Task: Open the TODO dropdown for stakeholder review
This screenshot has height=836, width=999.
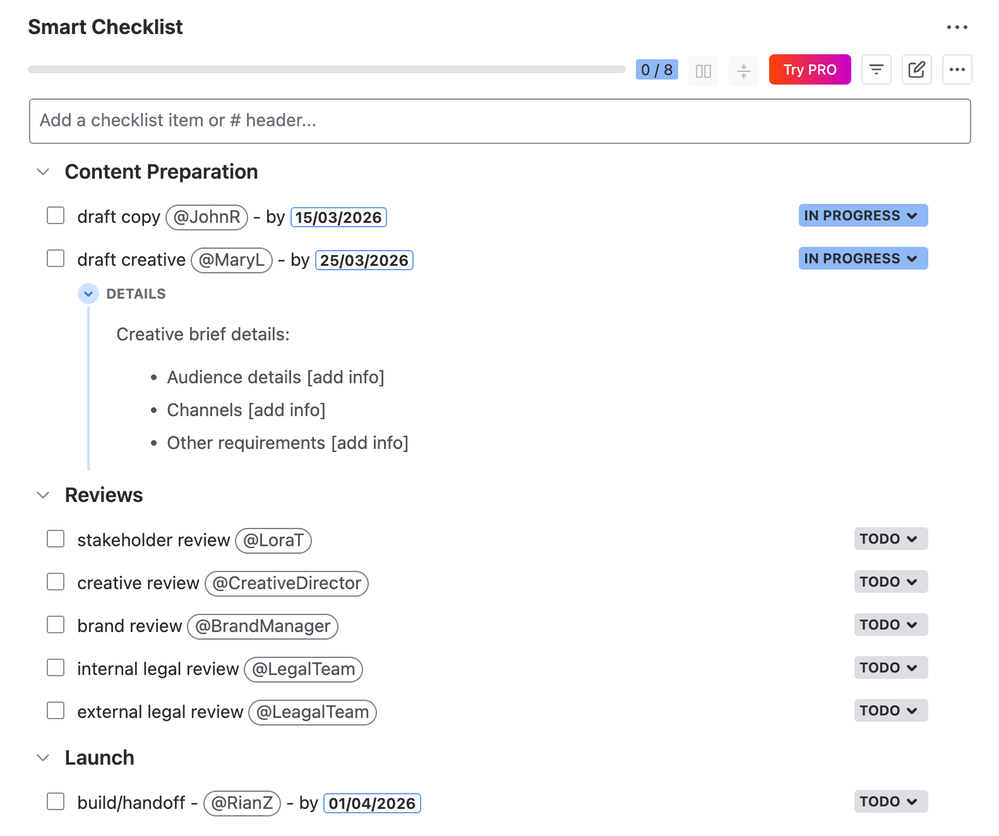Action: click(x=890, y=538)
